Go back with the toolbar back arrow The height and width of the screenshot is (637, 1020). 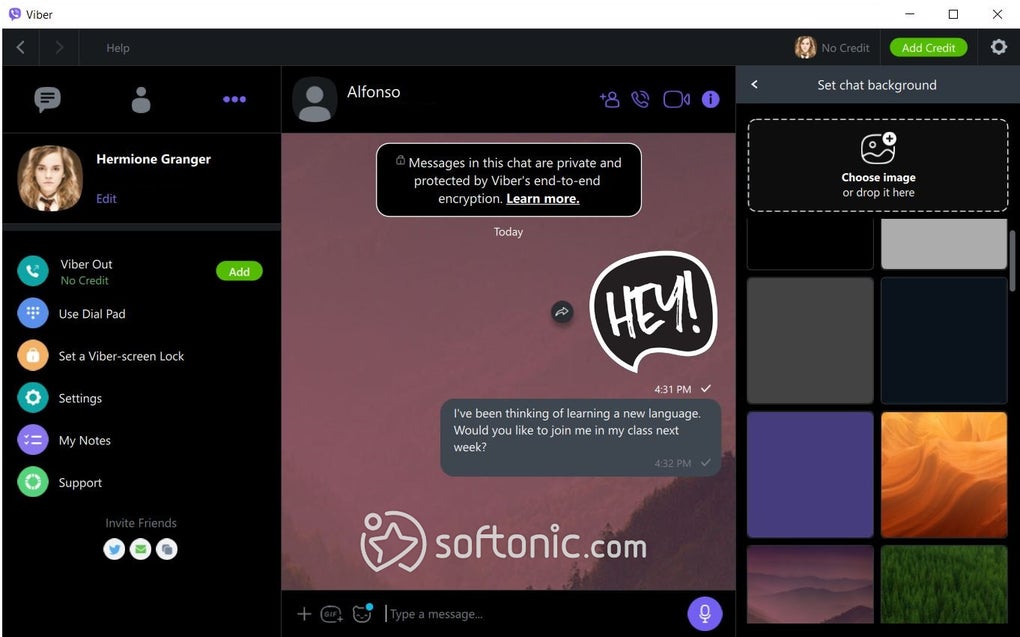pyautogui.click(x=21, y=47)
